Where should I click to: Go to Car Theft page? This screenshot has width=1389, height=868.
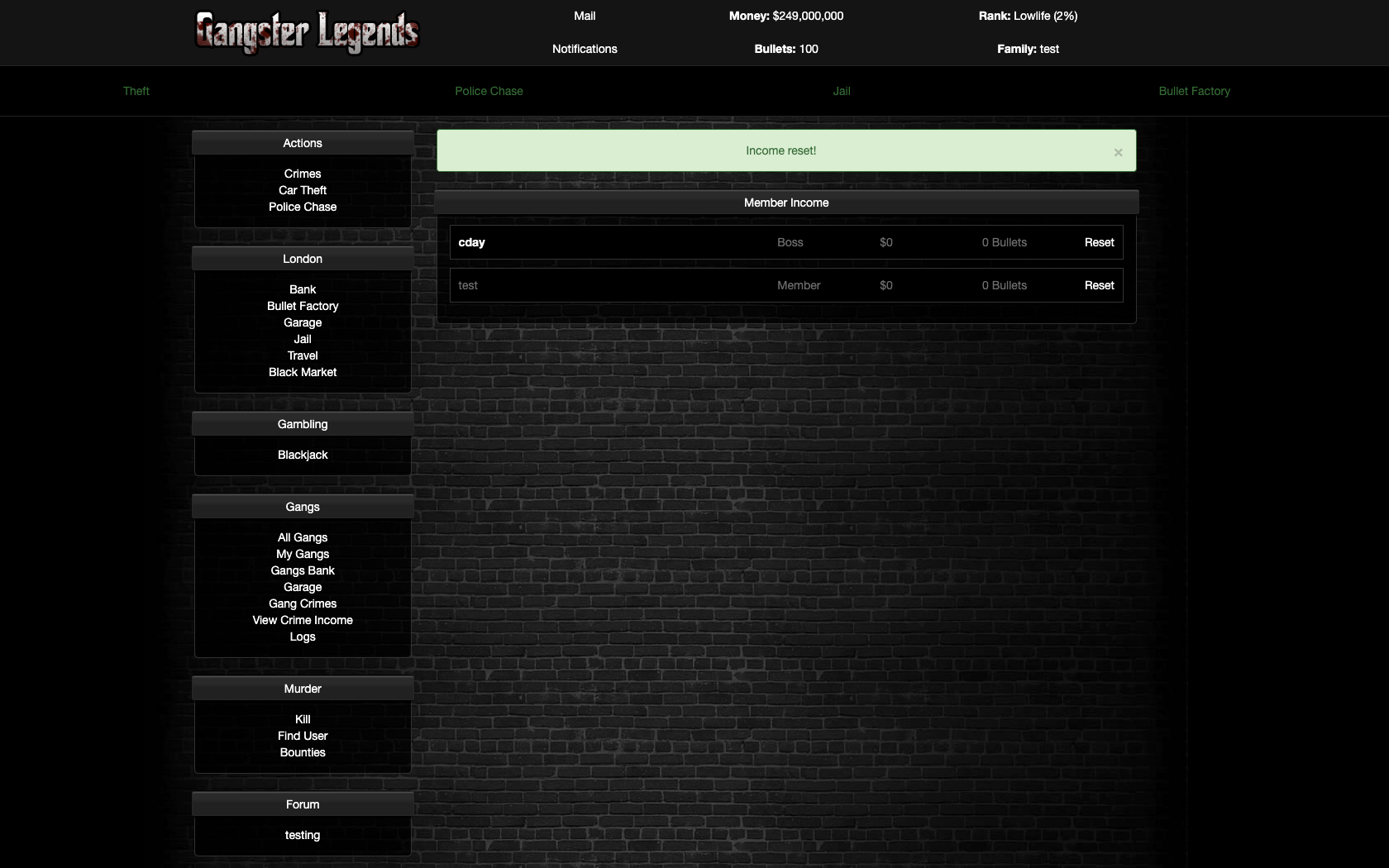303,190
